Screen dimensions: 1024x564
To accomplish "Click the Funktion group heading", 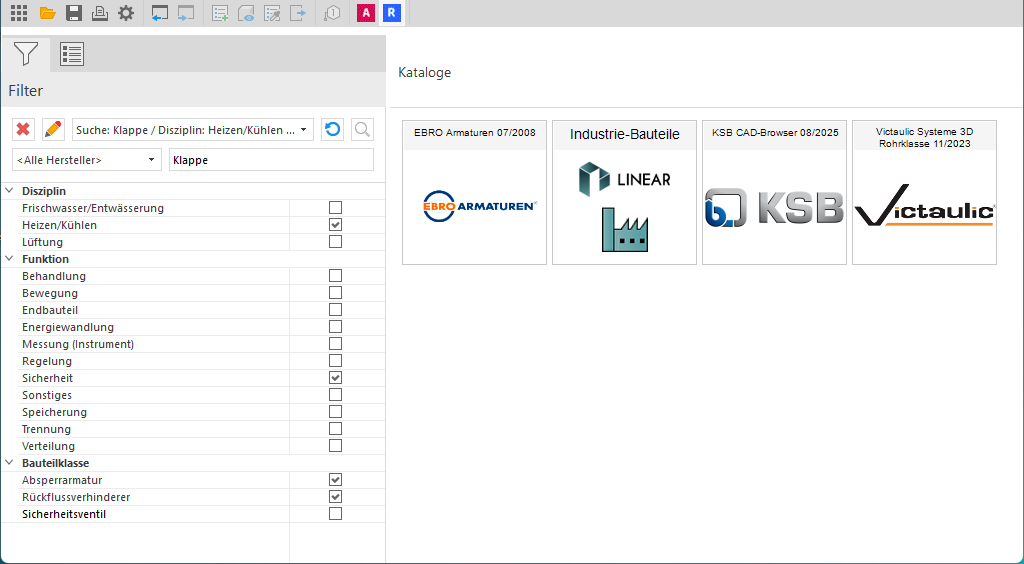I will click(x=46, y=259).
